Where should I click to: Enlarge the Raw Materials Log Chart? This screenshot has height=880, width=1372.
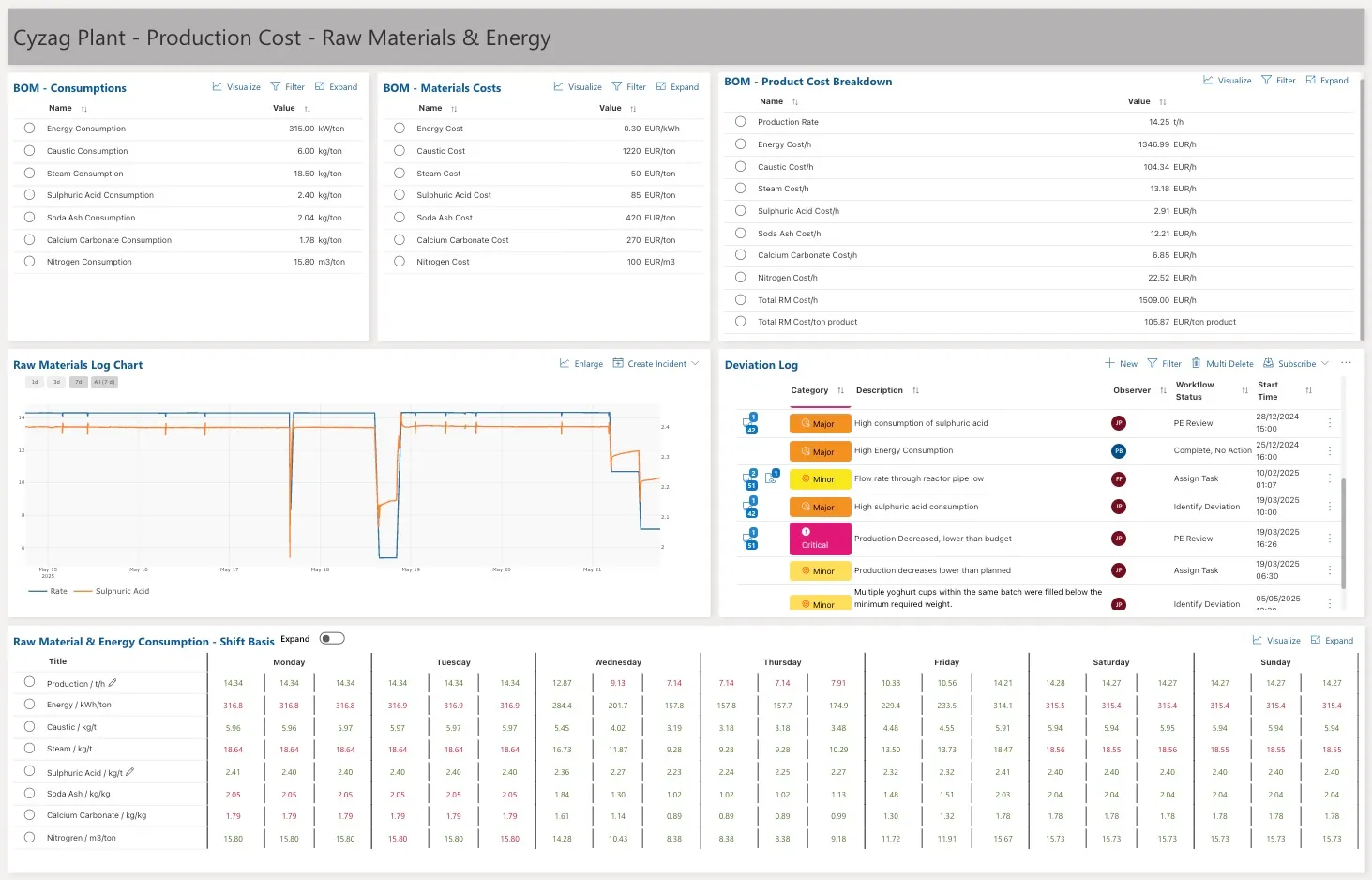coord(581,364)
